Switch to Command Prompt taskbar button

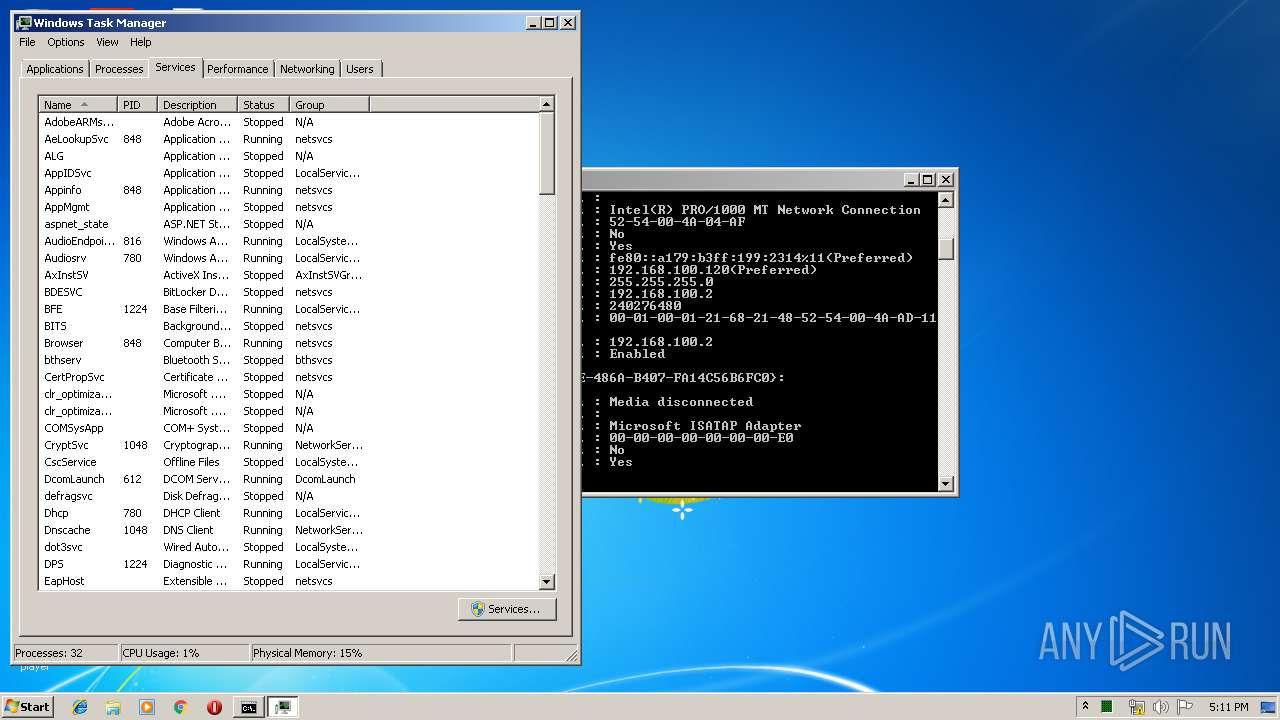(x=248, y=707)
